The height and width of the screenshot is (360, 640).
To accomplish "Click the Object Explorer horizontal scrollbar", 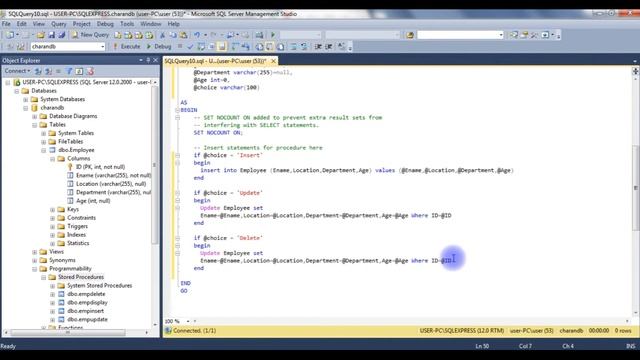I will click(68, 332).
